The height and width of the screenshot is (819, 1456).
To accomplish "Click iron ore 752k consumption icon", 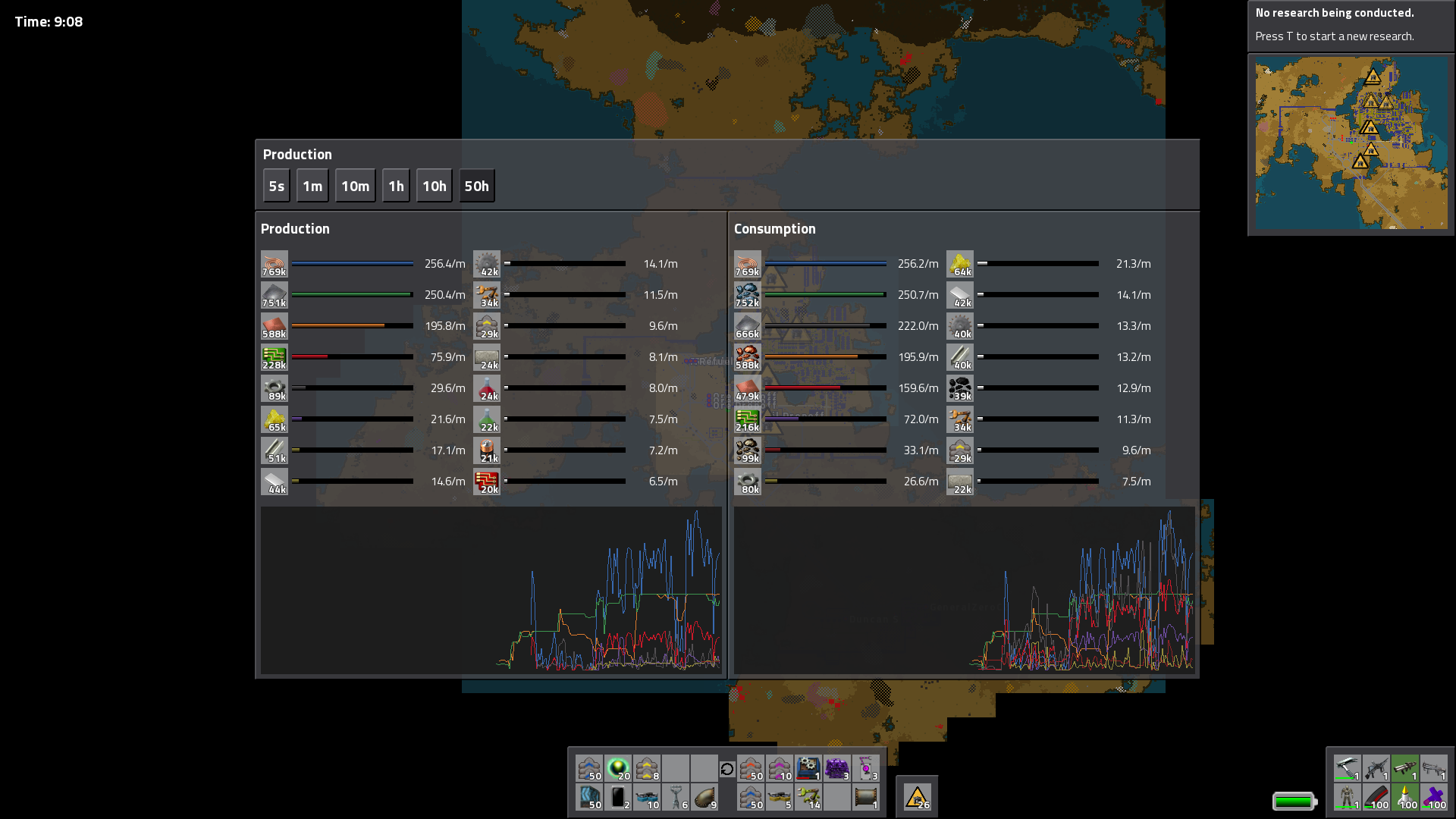I will (748, 295).
